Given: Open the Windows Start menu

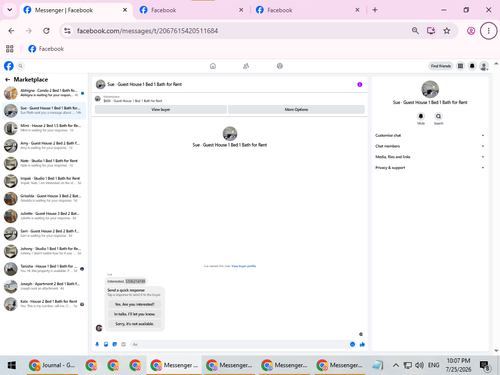Looking at the screenshot, I should coord(12,365).
